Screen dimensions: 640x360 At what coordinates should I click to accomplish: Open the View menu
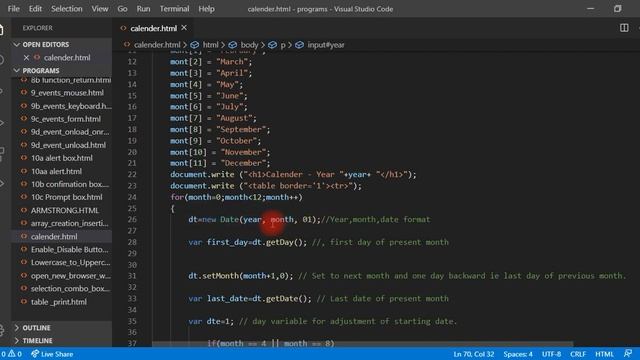[x=100, y=9]
